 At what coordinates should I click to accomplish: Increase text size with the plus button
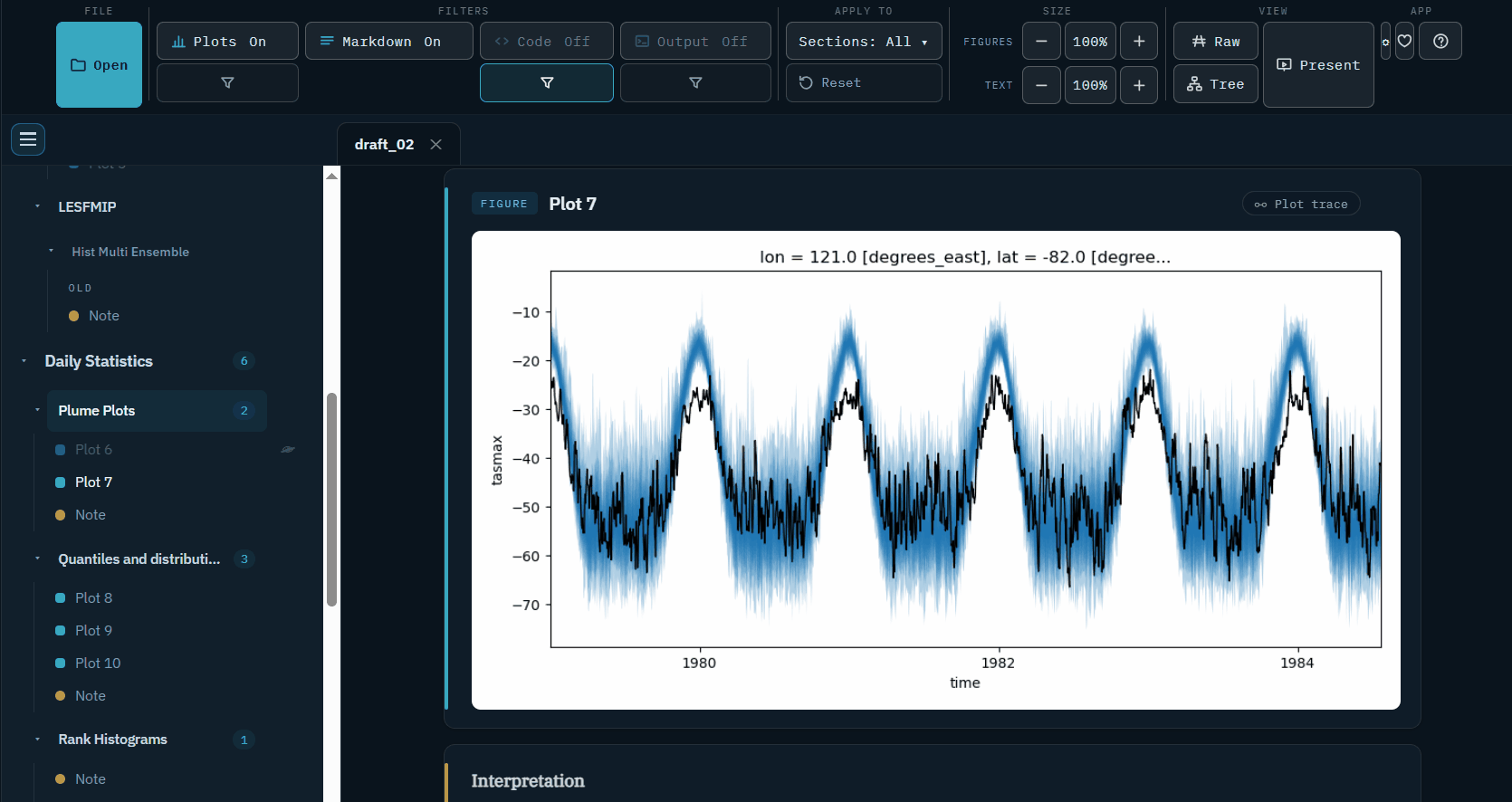pos(1139,85)
